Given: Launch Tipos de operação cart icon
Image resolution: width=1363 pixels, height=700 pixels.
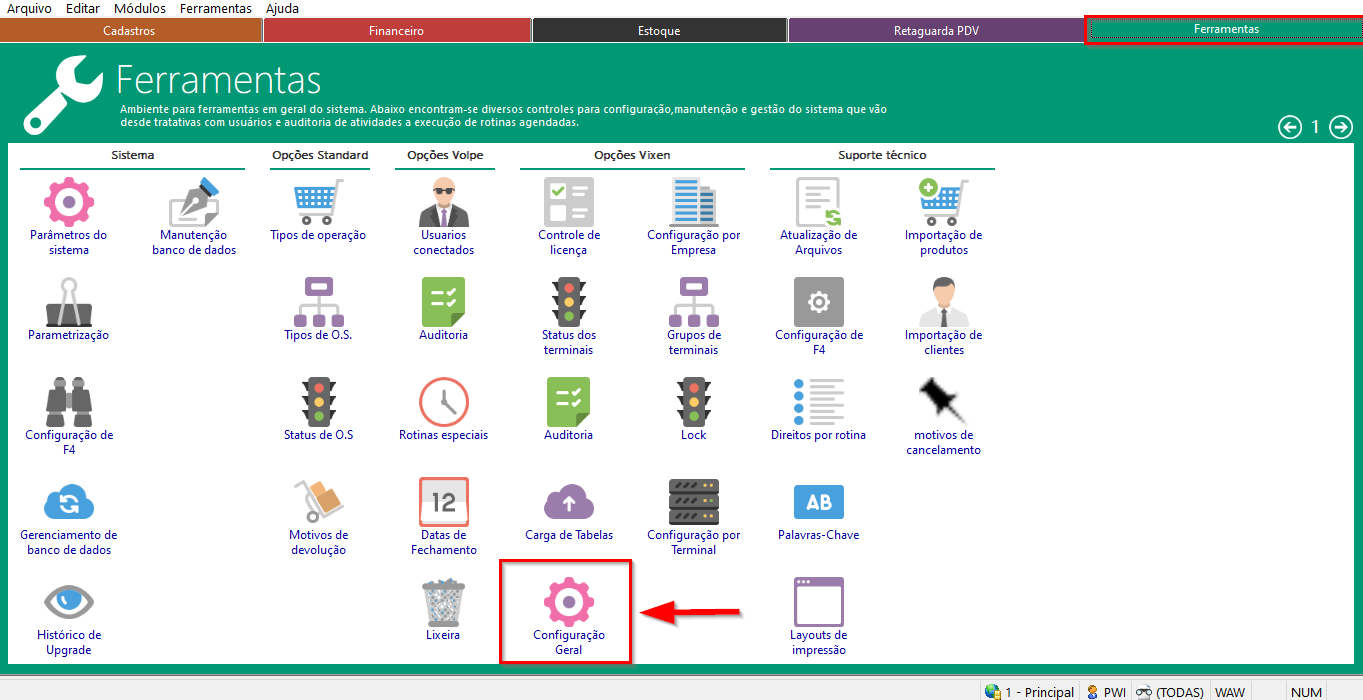Looking at the screenshot, I should click(318, 202).
